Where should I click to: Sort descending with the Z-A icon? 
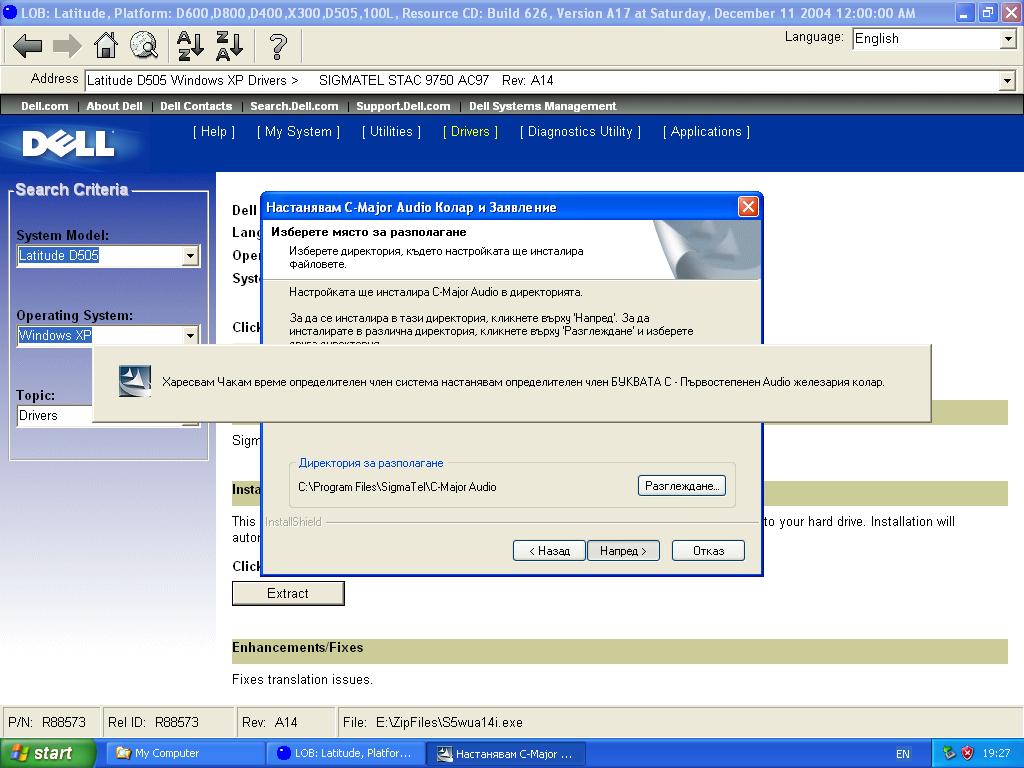pos(229,46)
